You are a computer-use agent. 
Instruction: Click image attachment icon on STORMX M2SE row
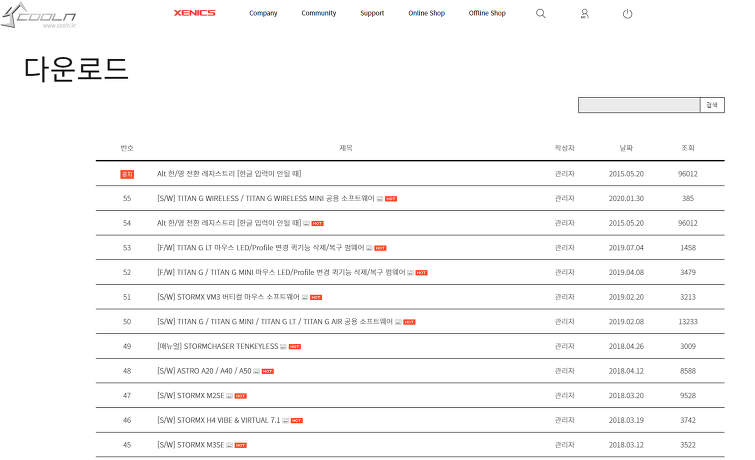tap(230, 396)
